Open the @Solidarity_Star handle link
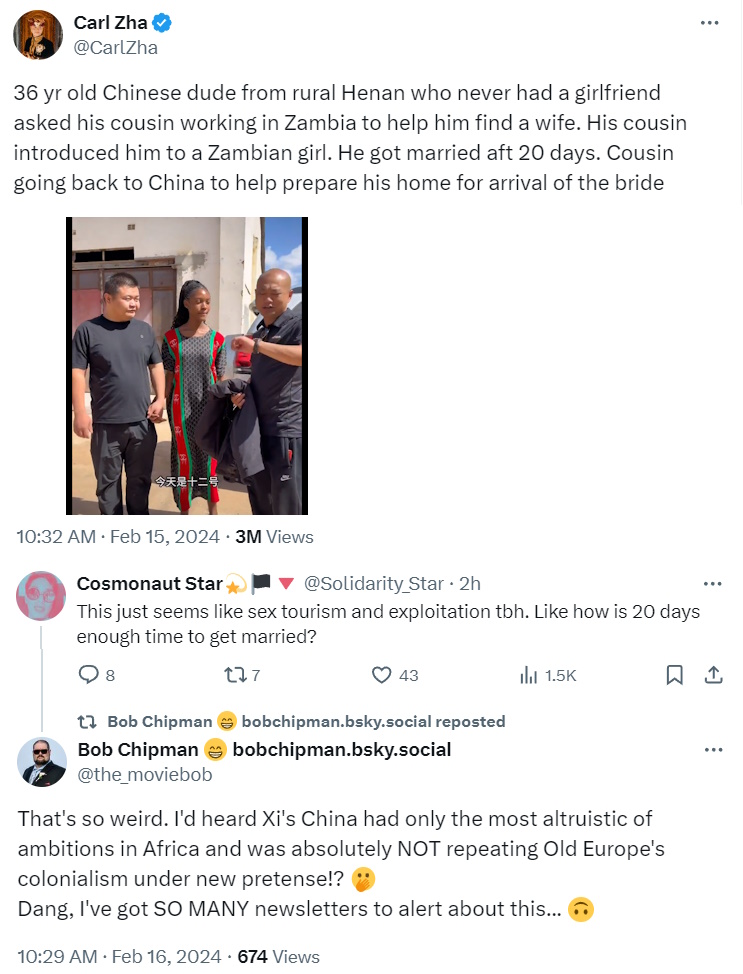This screenshot has width=743, height=974. 372,583
